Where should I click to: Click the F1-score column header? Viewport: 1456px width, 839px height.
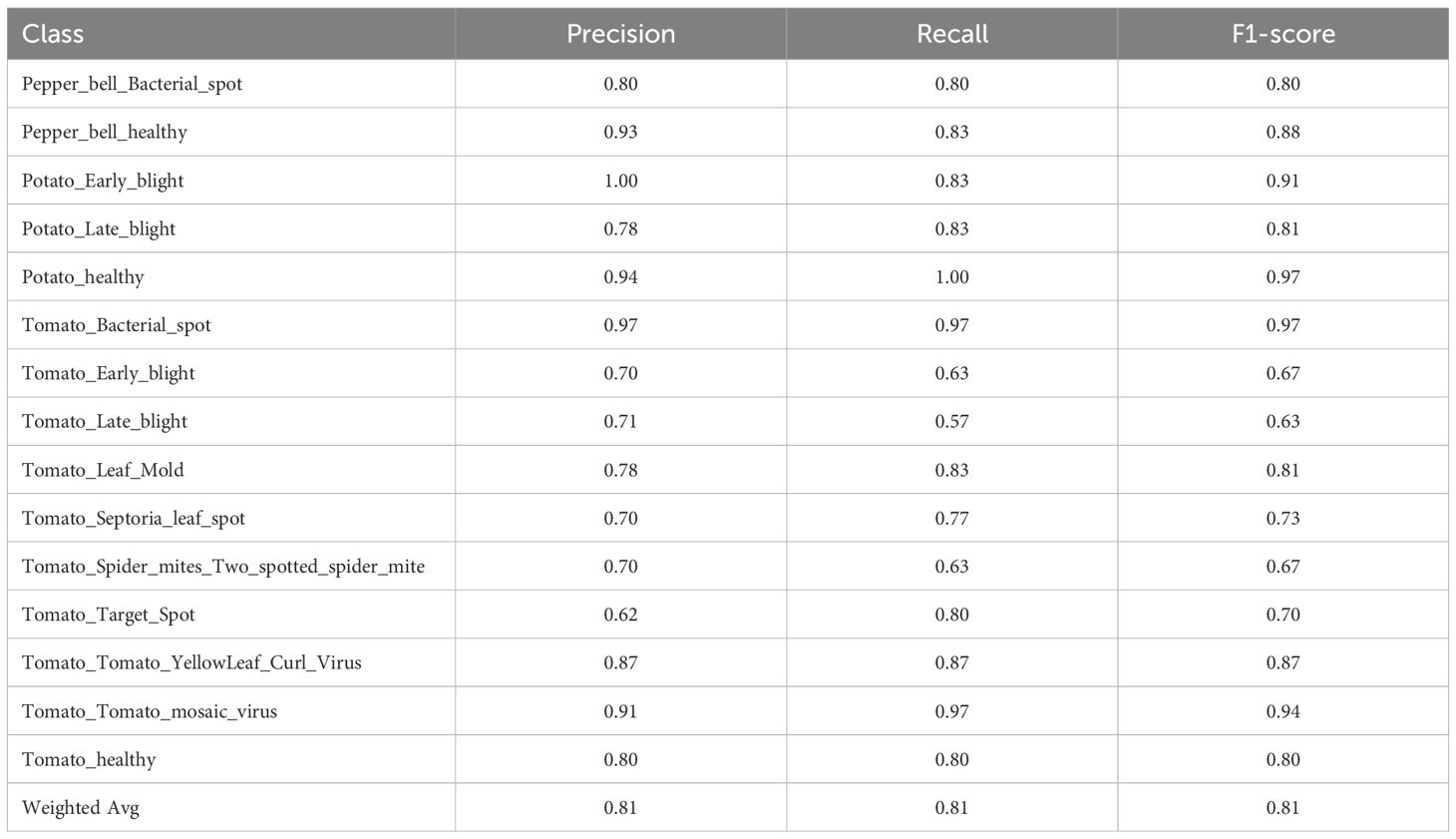coord(1282,34)
